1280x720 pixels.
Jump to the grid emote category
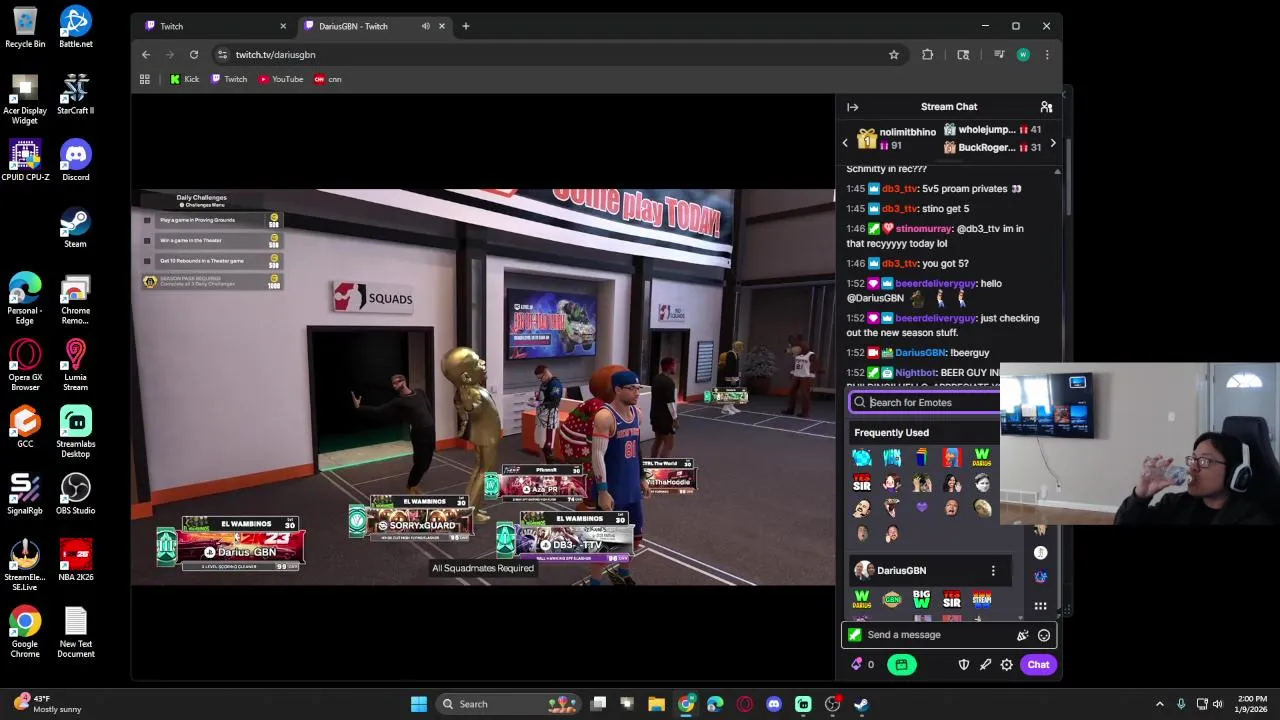coord(1041,605)
